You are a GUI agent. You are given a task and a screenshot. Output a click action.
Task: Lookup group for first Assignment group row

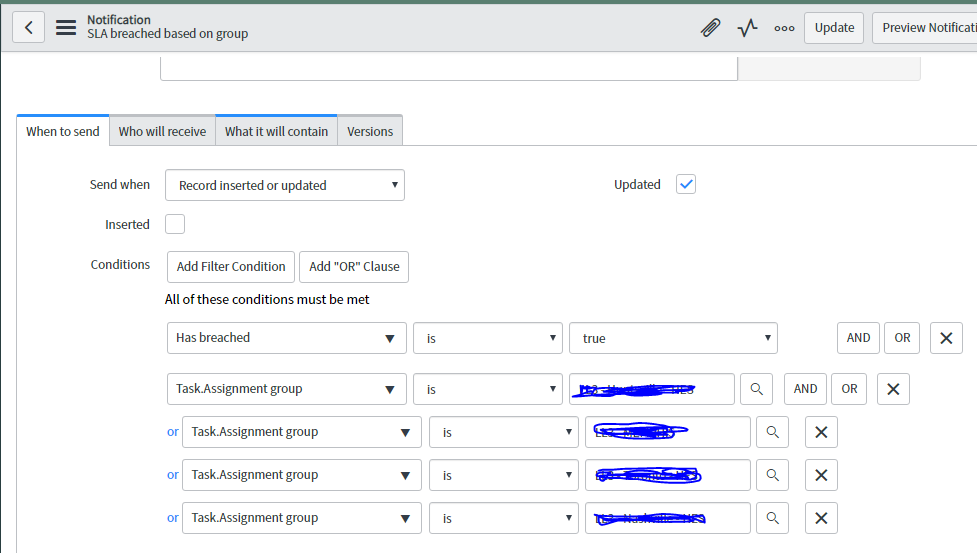point(756,389)
